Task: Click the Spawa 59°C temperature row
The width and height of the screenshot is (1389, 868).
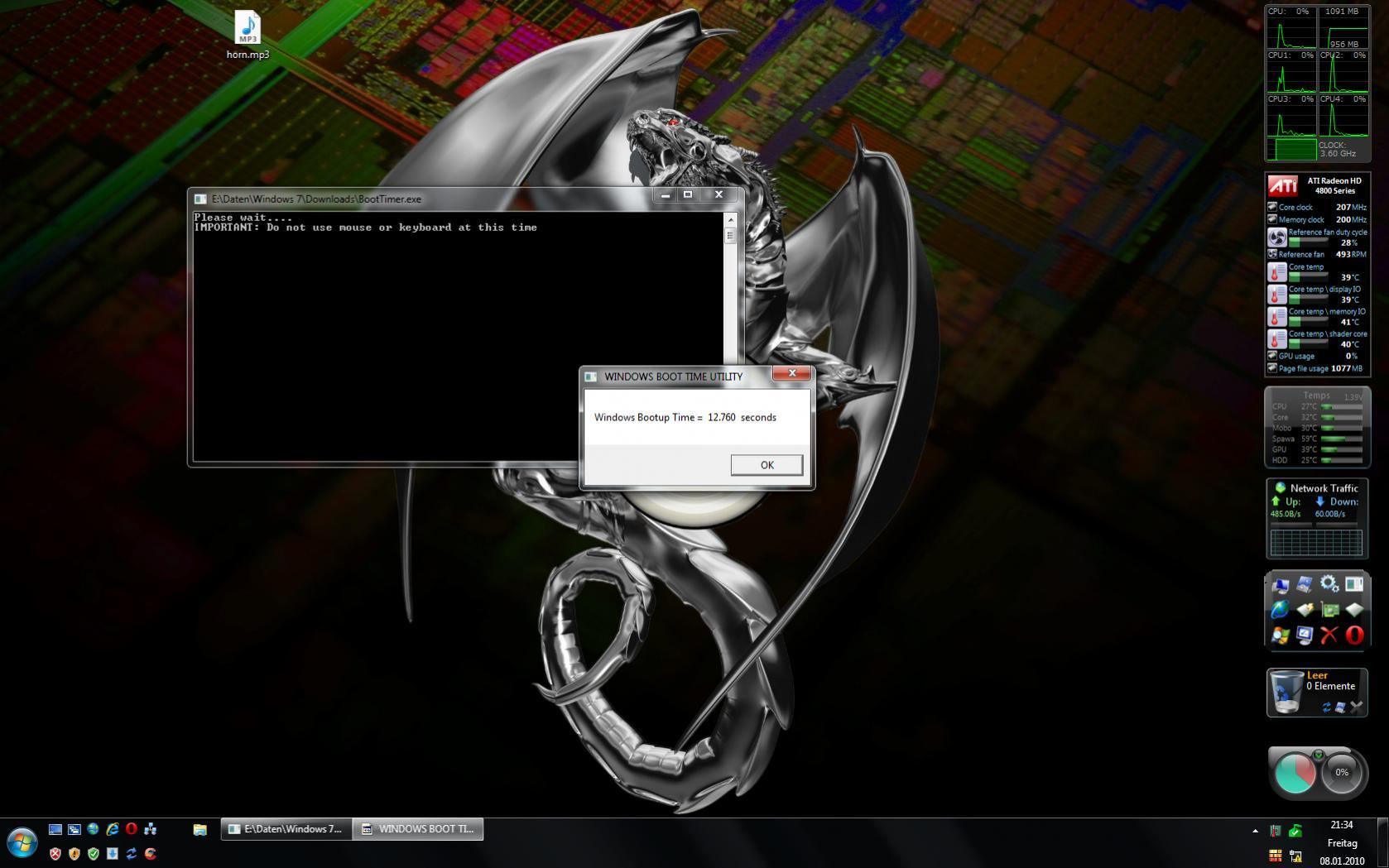Action: click(x=1318, y=439)
